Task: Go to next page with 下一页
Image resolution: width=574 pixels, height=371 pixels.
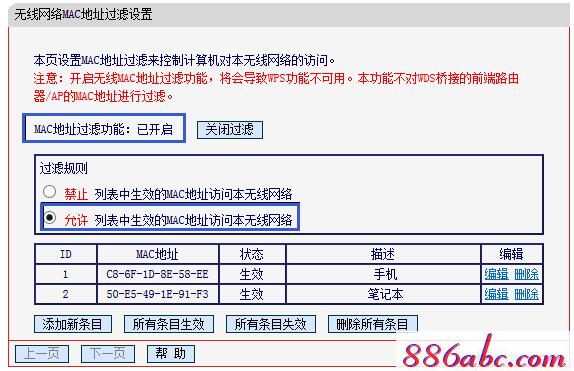Action: (x=108, y=354)
